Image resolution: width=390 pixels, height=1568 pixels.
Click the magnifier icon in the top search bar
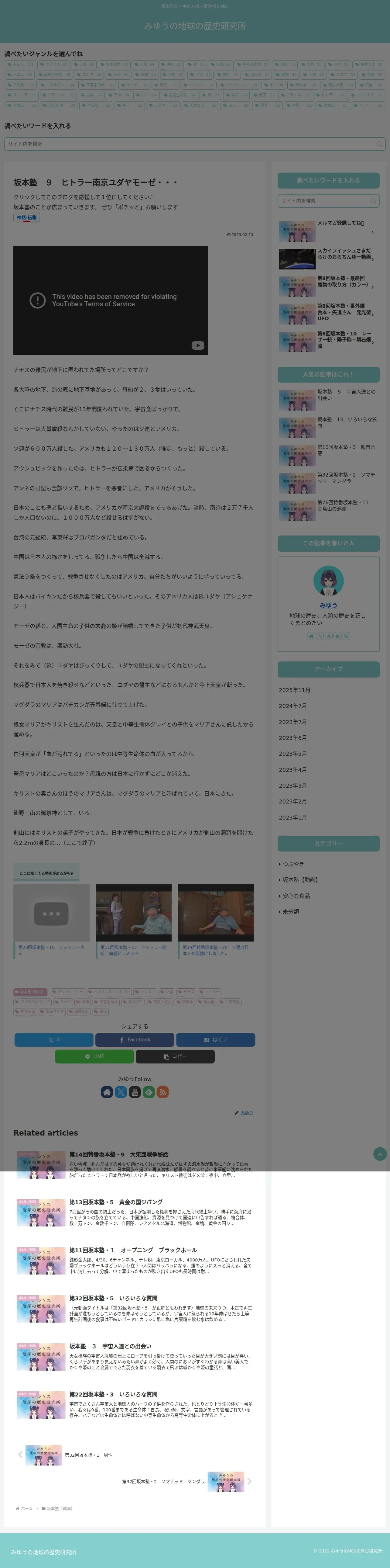coord(380,144)
